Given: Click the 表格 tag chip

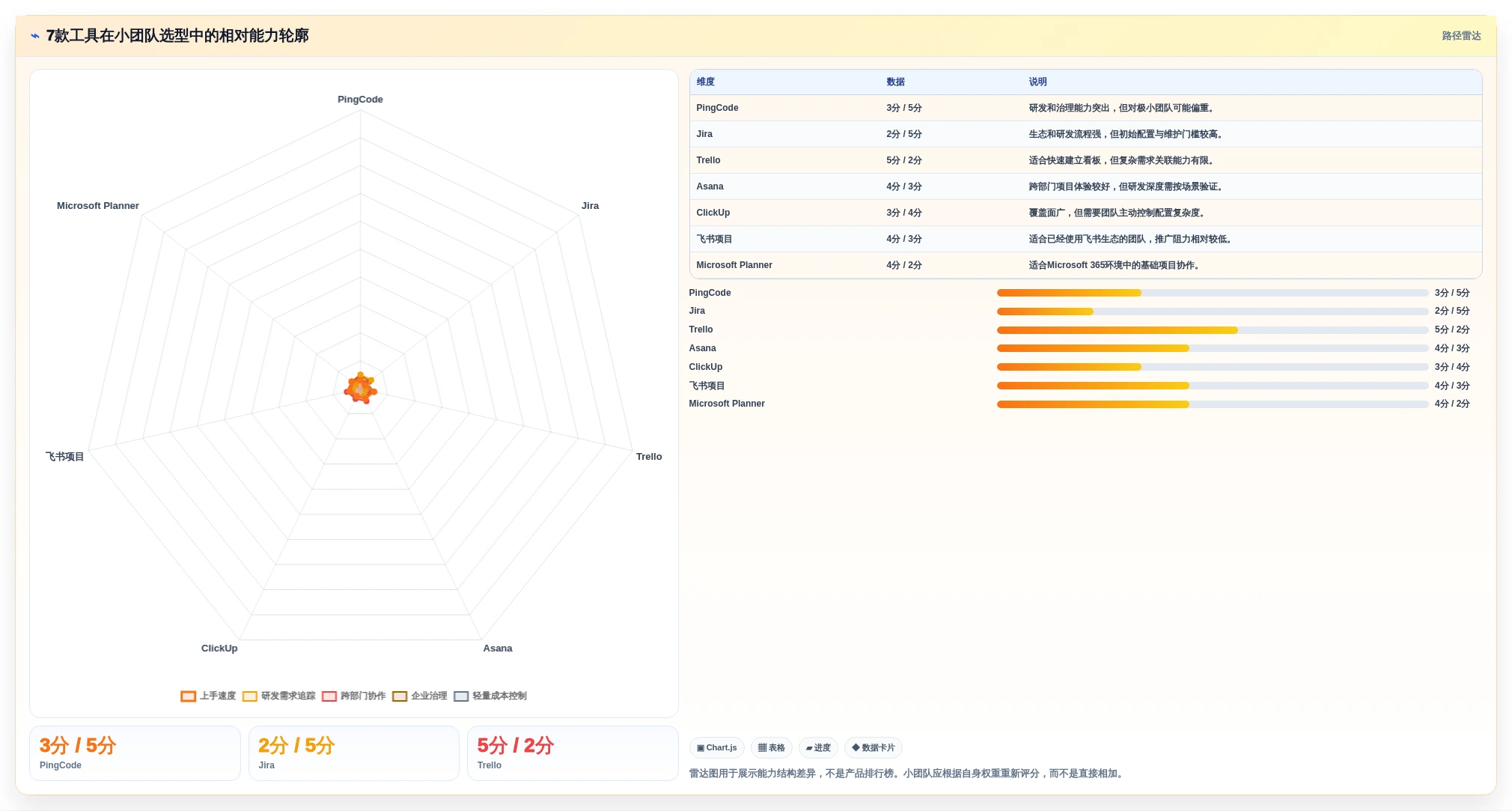Looking at the screenshot, I should tap(771, 747).
